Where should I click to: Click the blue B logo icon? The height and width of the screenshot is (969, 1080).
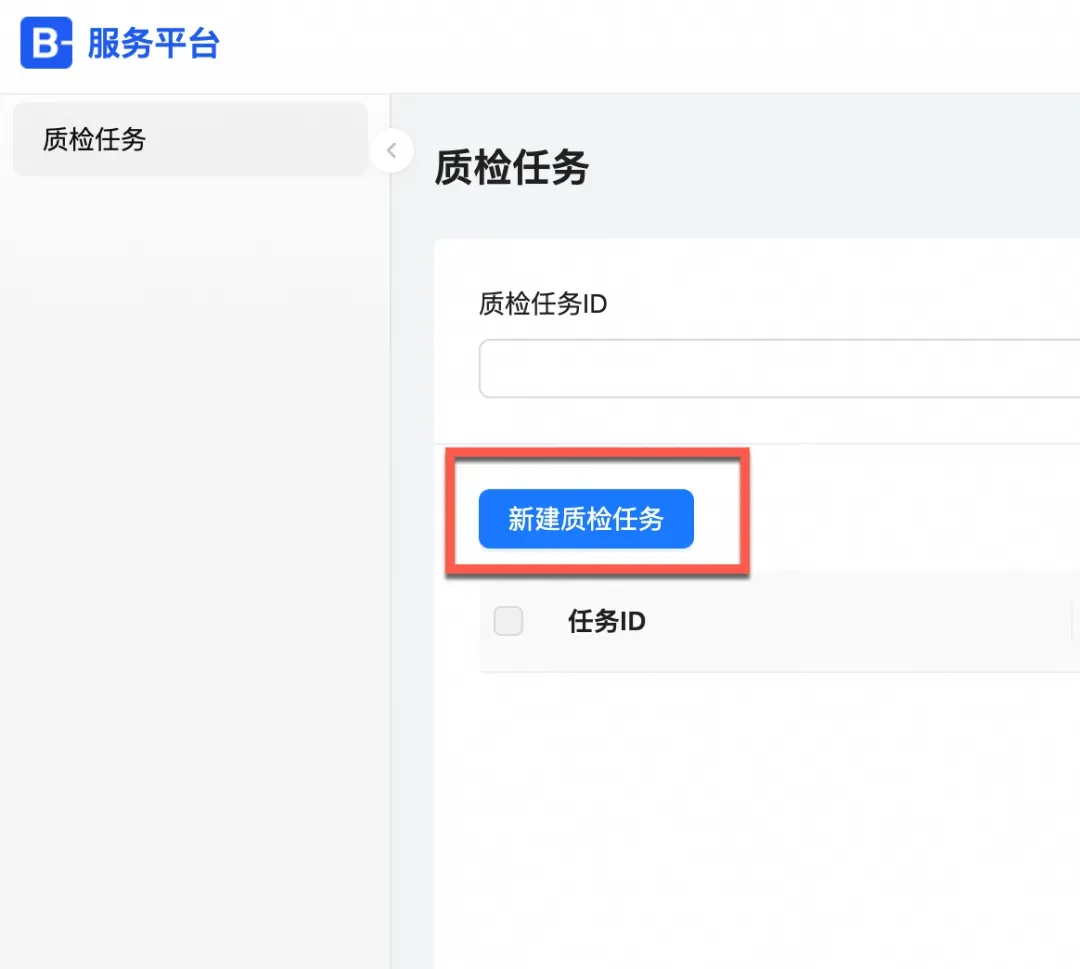46,43
